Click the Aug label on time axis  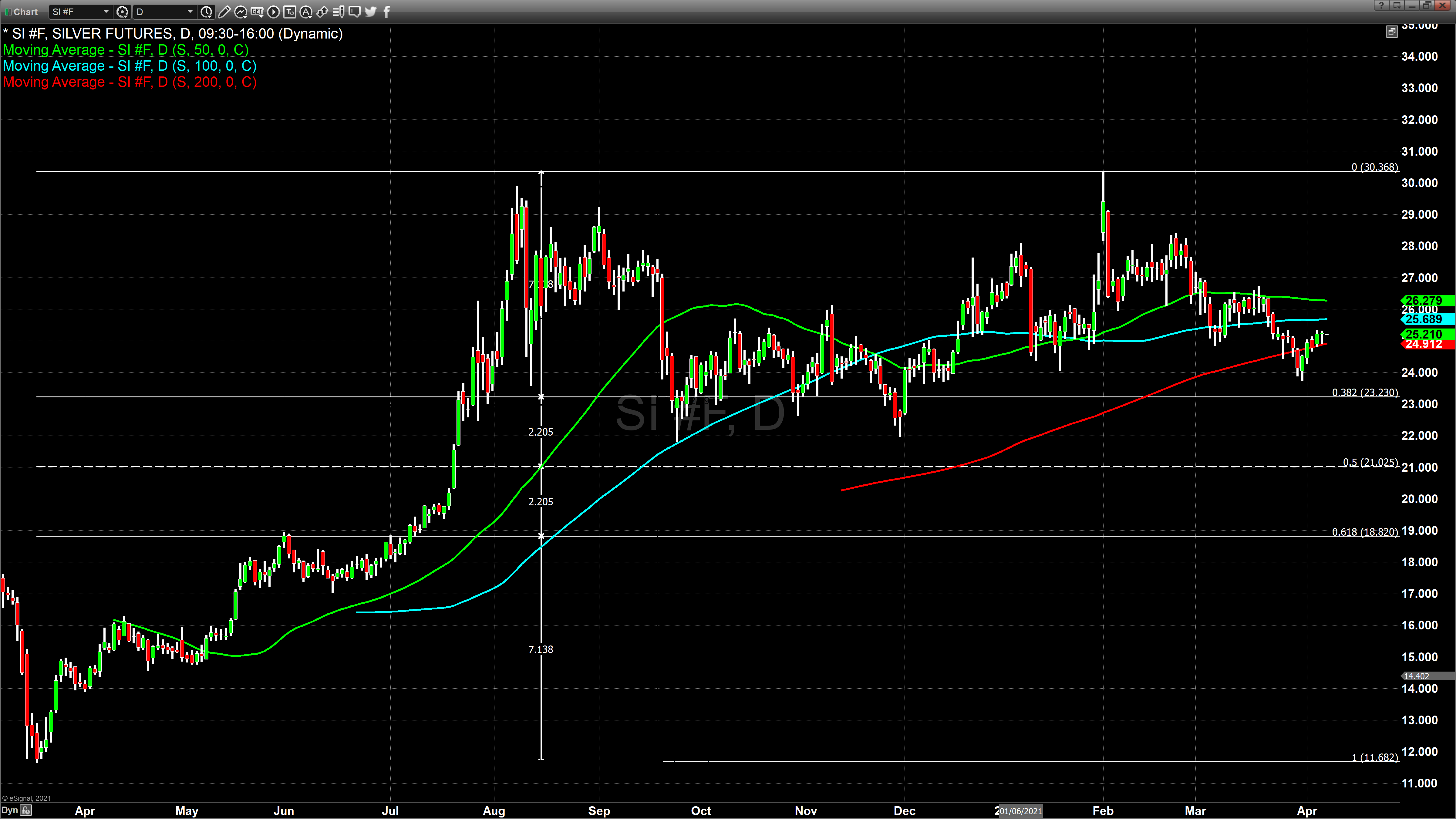[x=494, y=811]
